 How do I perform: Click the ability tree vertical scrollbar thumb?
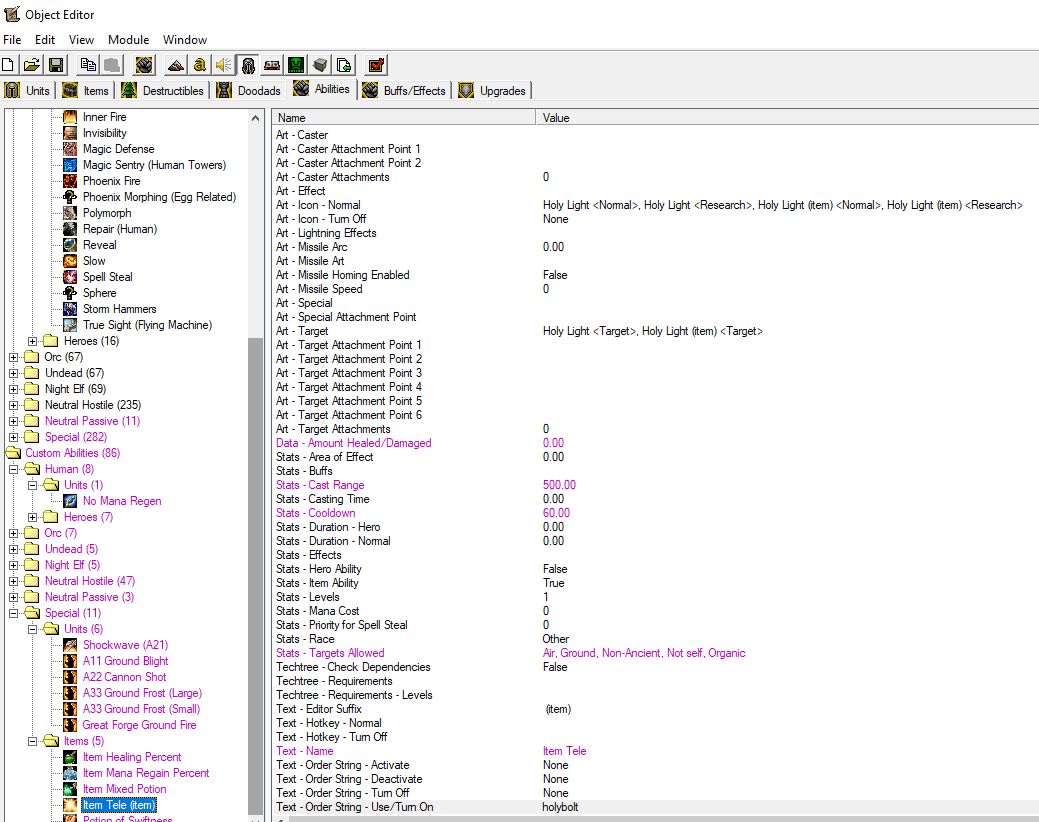point(256,576)
